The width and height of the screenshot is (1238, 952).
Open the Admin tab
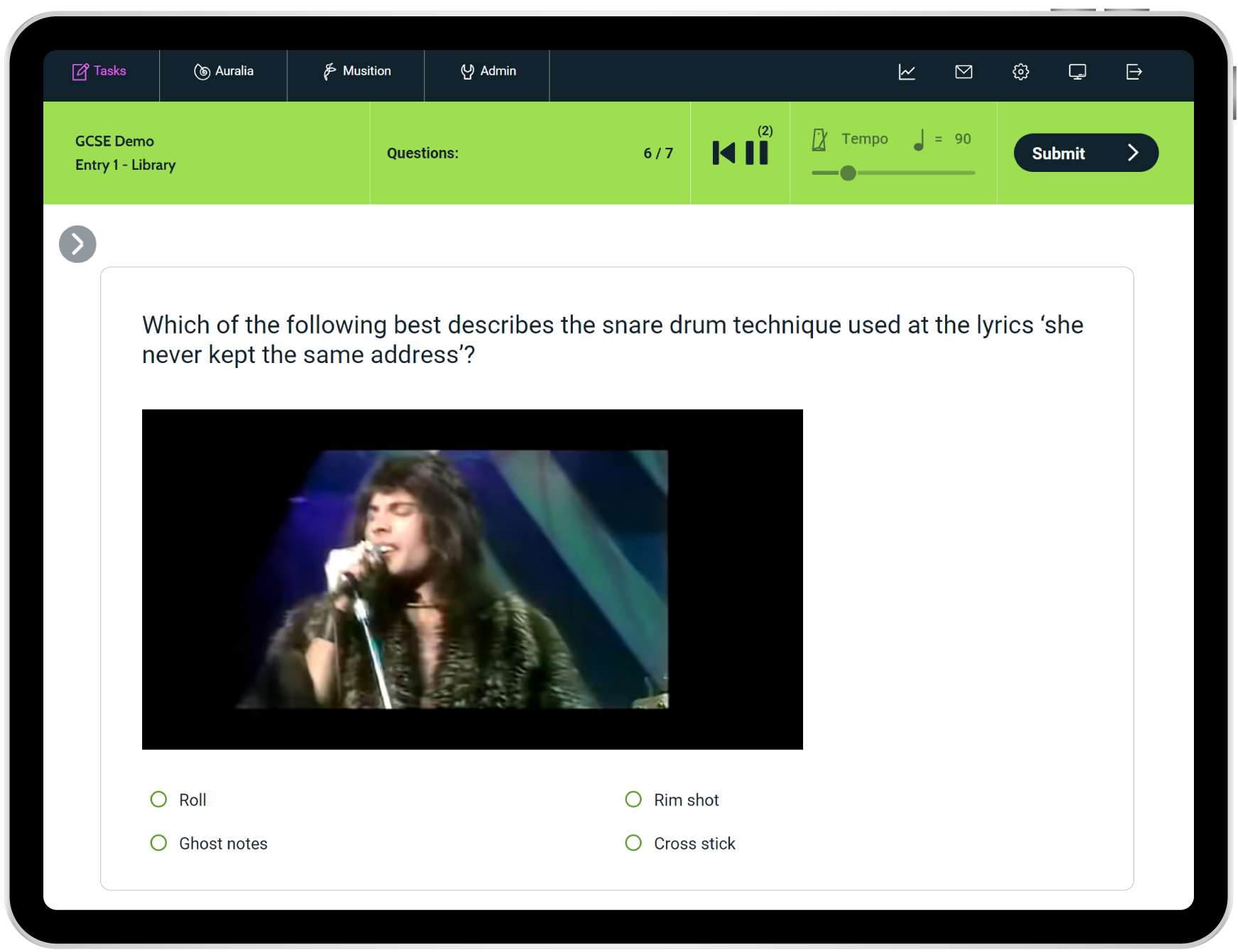[488, 72]
